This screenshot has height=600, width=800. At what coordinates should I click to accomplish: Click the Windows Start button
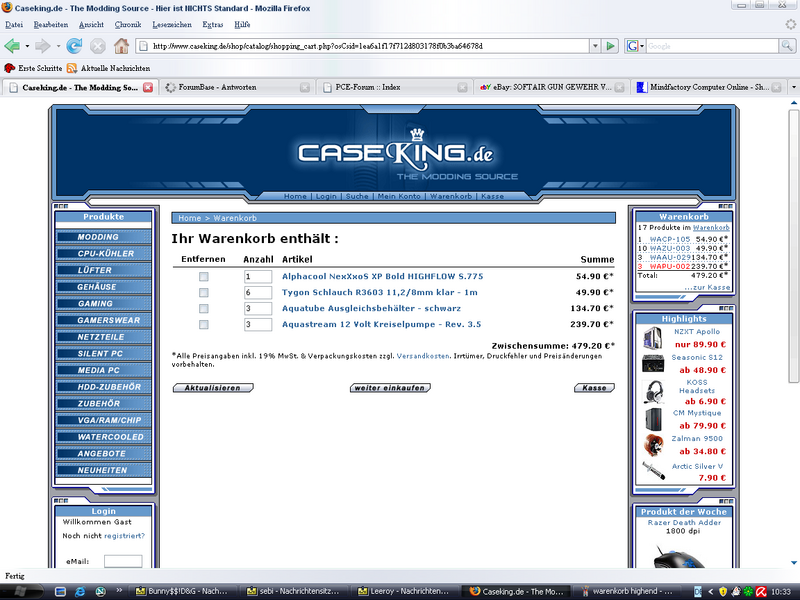point(20,591)
